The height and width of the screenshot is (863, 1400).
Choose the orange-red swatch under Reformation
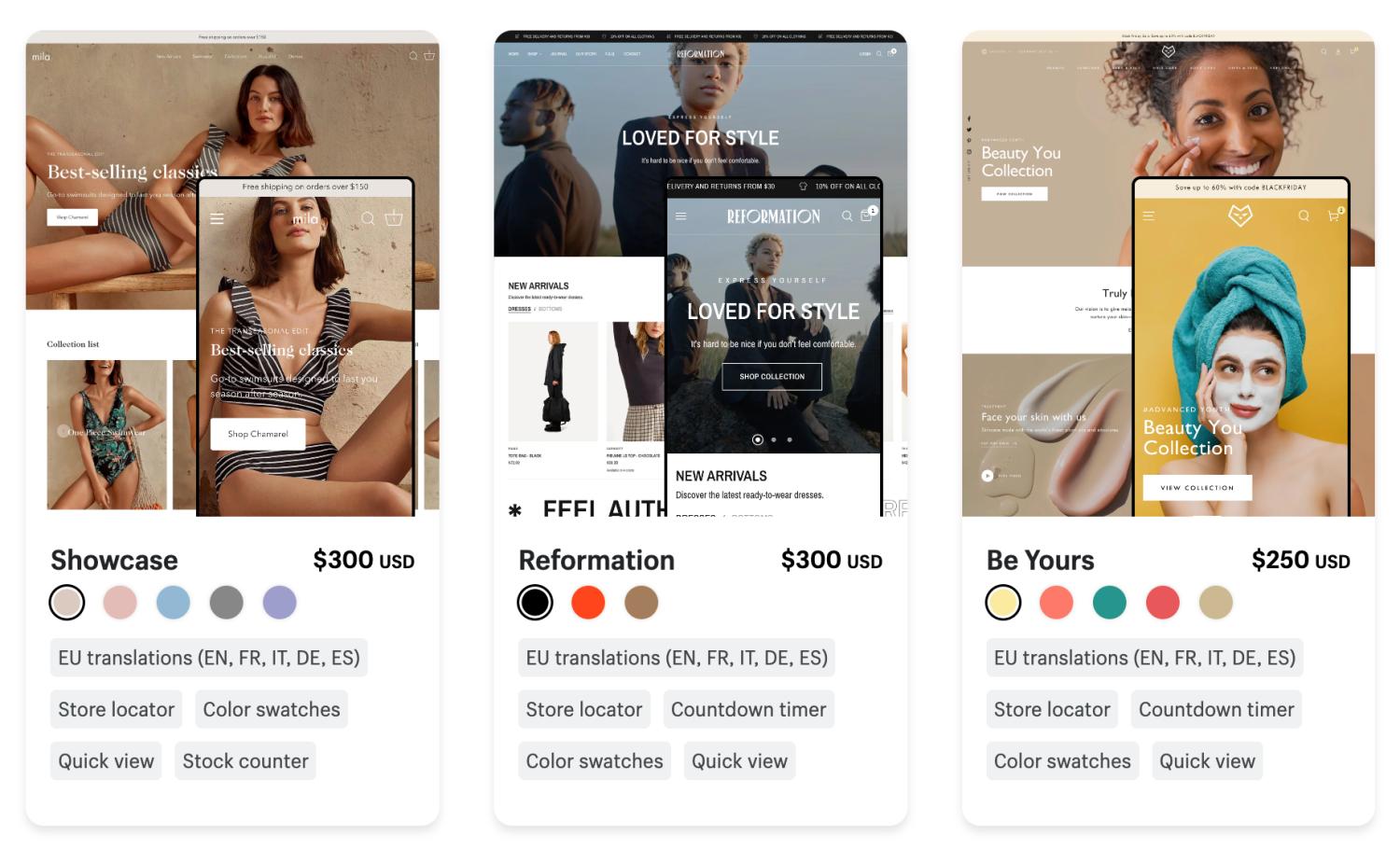[x=588, y=603]
